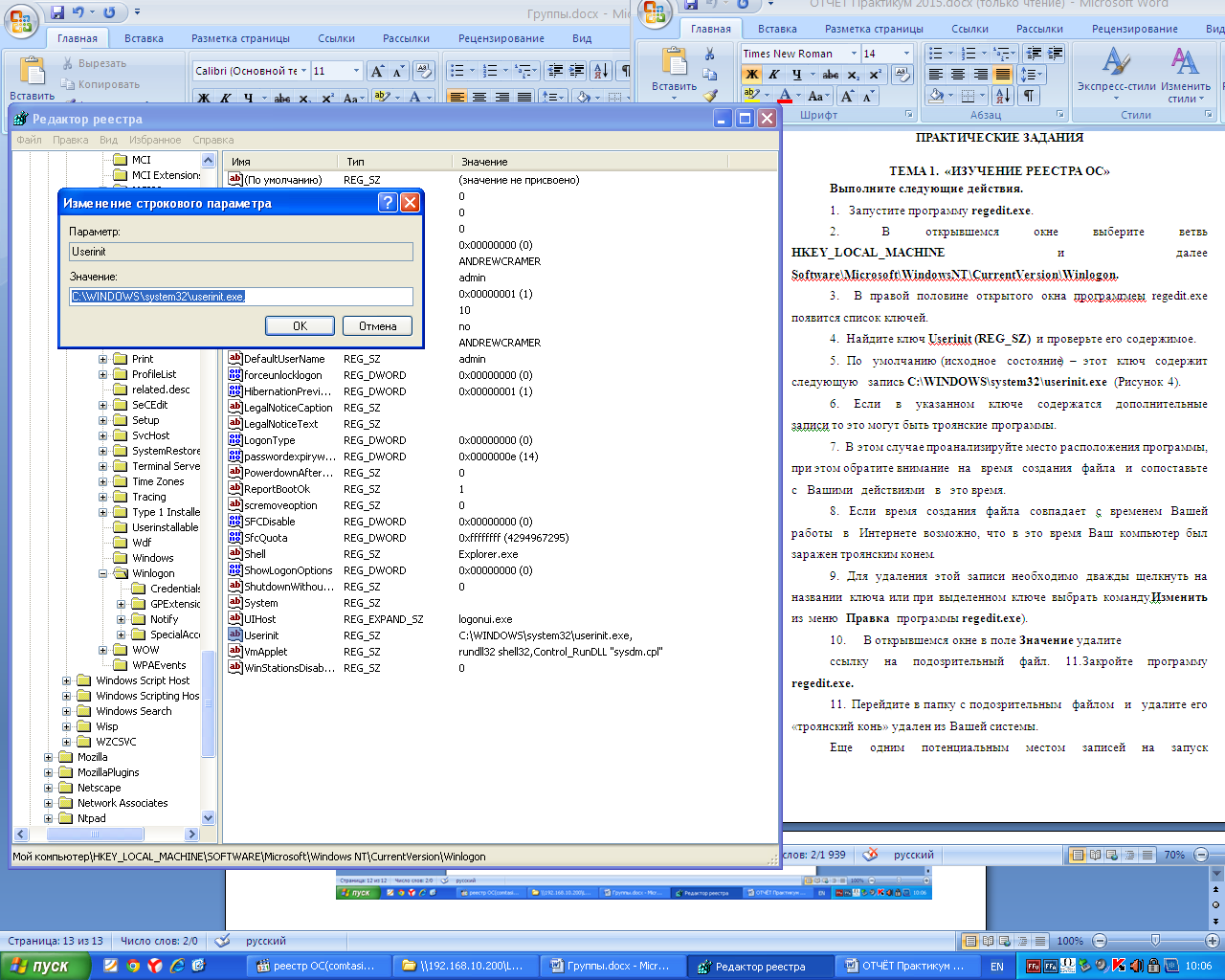
Task: Click Изменить стили in the ОТЧЕТ Практикум ribbon
Action: click(x=1185, y=74)
